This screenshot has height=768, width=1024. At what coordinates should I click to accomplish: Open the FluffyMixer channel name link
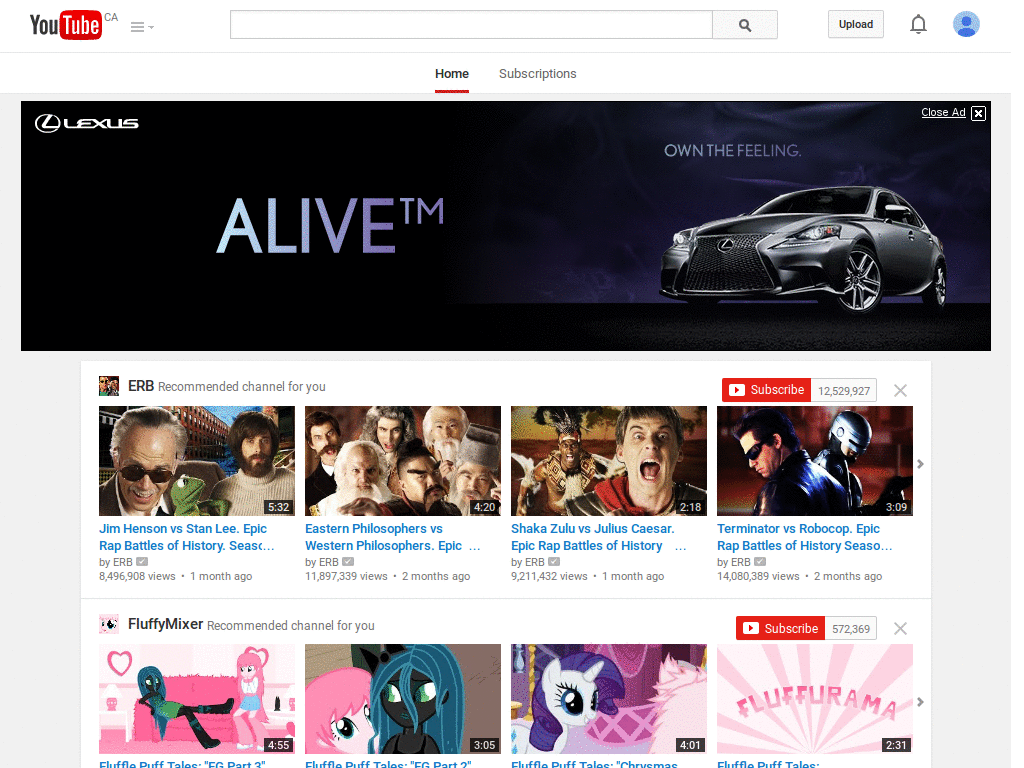pyautogui.click(x=165, y=624)
